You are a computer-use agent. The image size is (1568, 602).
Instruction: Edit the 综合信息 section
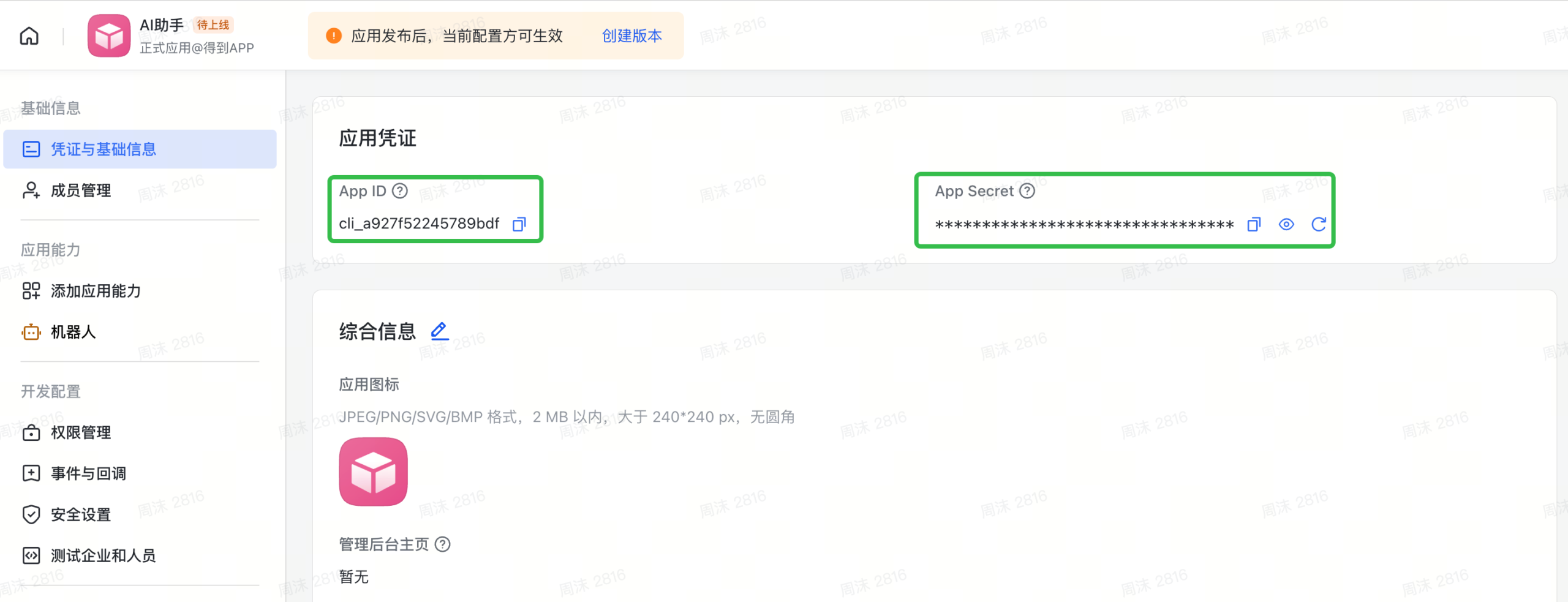pyautogui.click(x=439, y=331)
